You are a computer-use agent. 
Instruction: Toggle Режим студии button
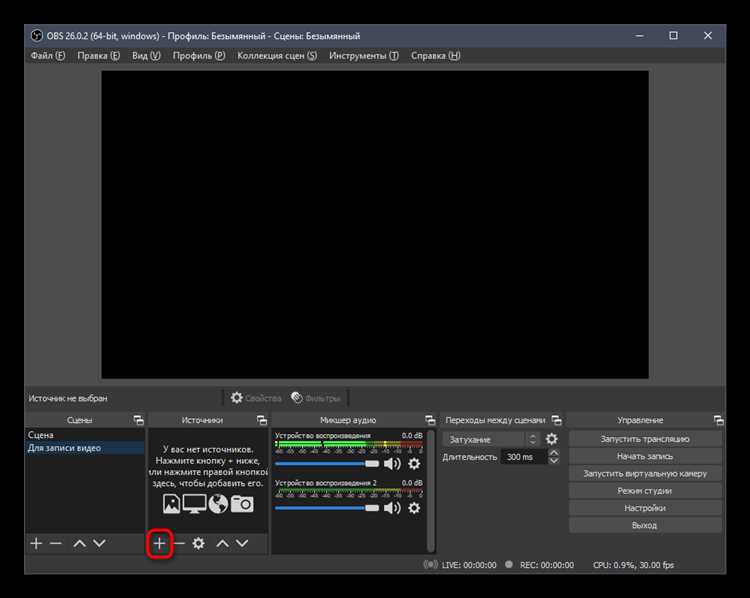click(x=645, y=490)
